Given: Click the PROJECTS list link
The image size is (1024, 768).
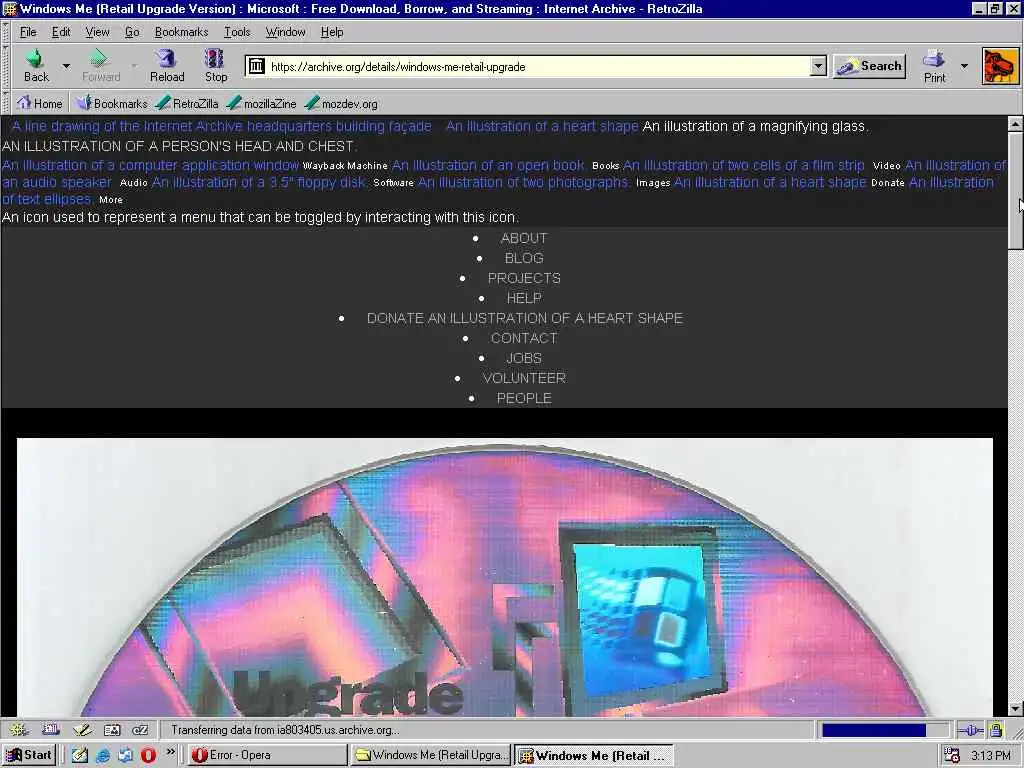Looking at the screenshot, I should pos(524,278).
